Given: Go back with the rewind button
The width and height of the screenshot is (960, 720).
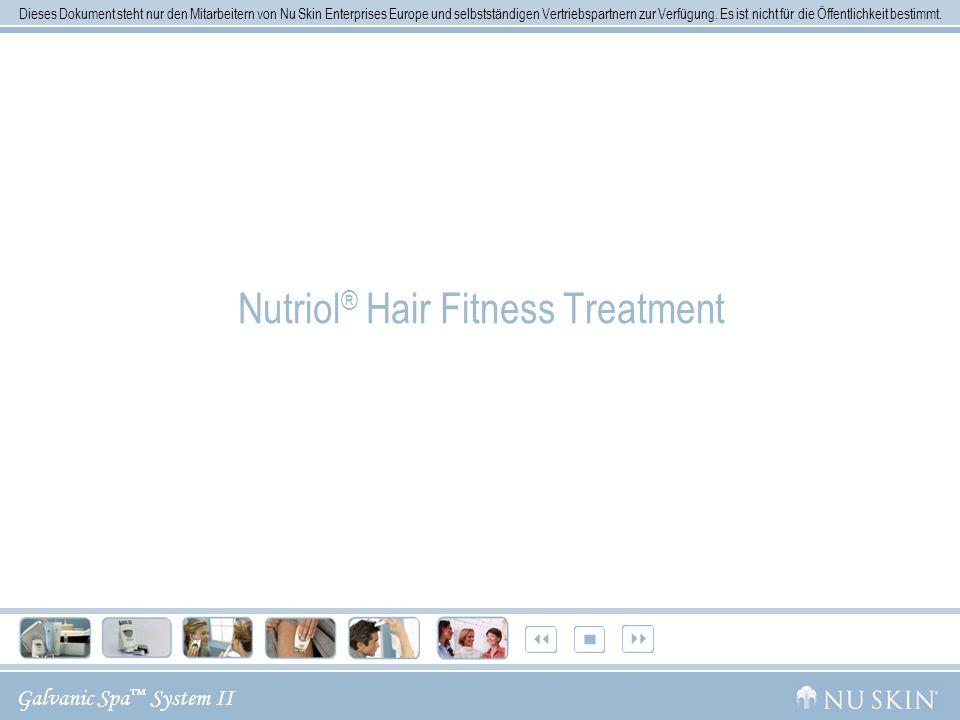Looking at the screenshot, I should click(x=541, y=639).
